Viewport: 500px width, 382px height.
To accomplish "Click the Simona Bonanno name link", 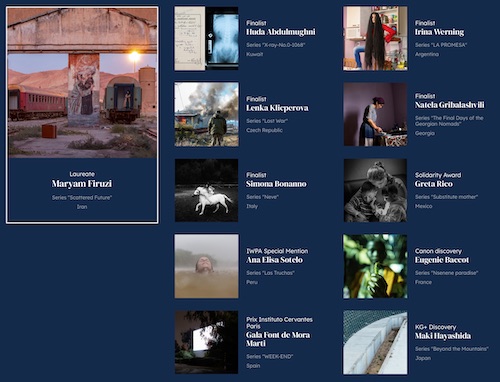I will click(x=276, y=184).
